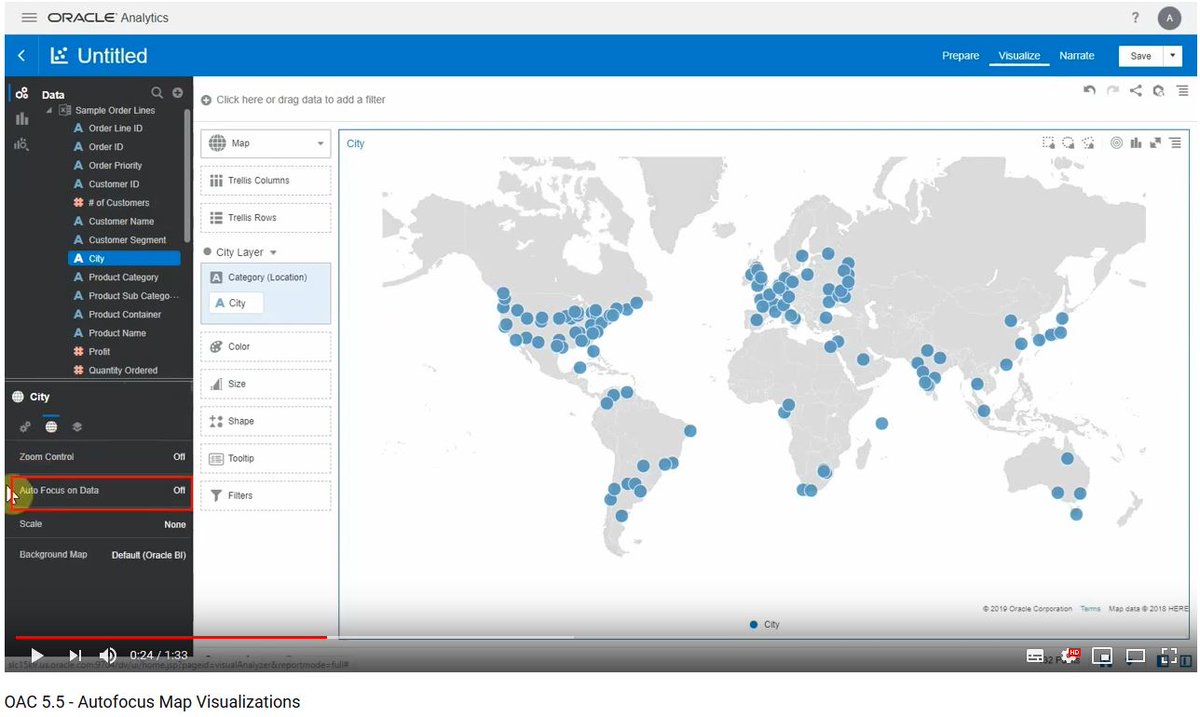Share the project via share icon
This screenshot has height=717, width=1200.
pos(1136,91)
